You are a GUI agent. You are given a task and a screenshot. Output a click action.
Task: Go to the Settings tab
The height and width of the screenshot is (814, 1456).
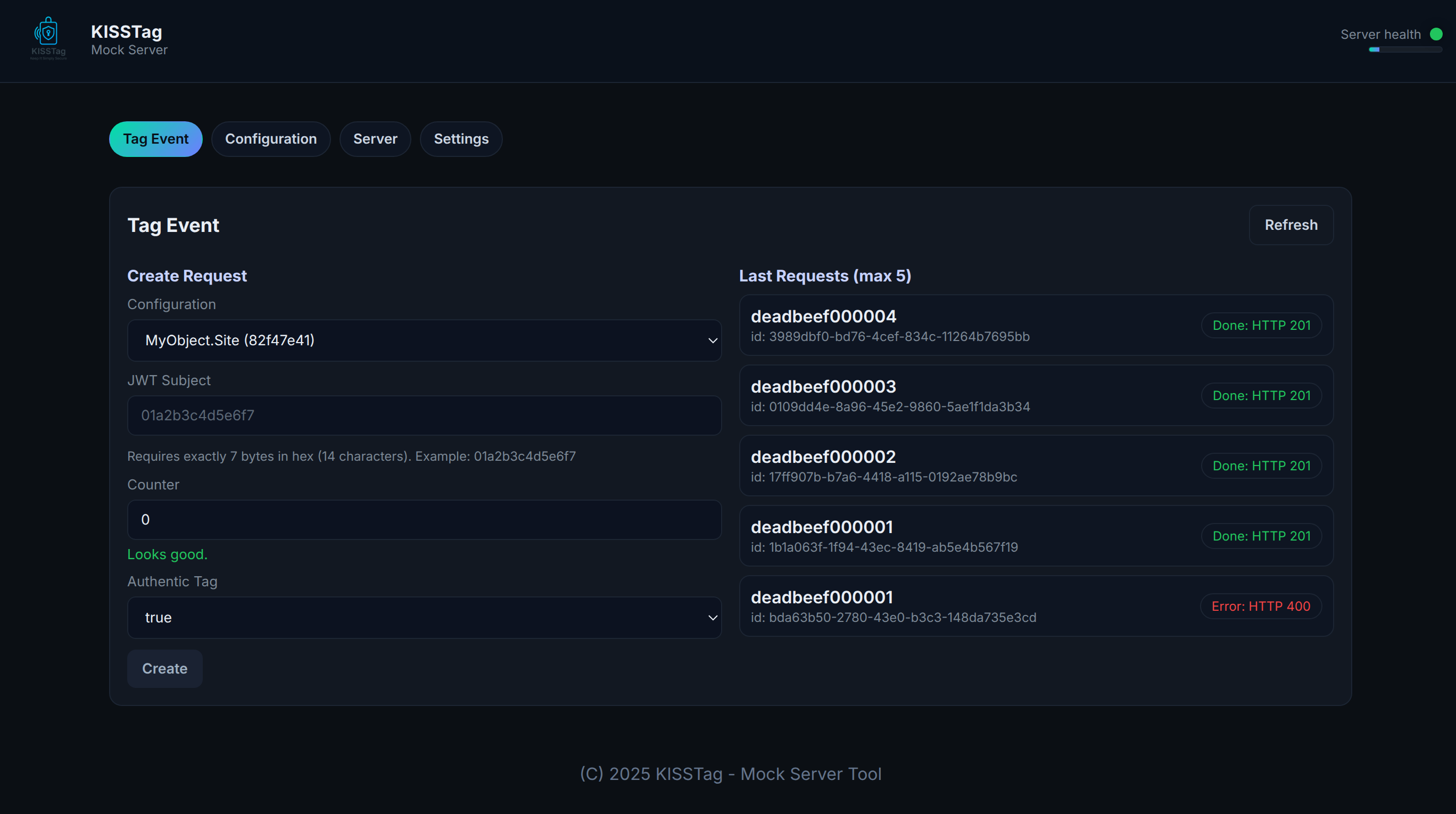tap(461, 139)
